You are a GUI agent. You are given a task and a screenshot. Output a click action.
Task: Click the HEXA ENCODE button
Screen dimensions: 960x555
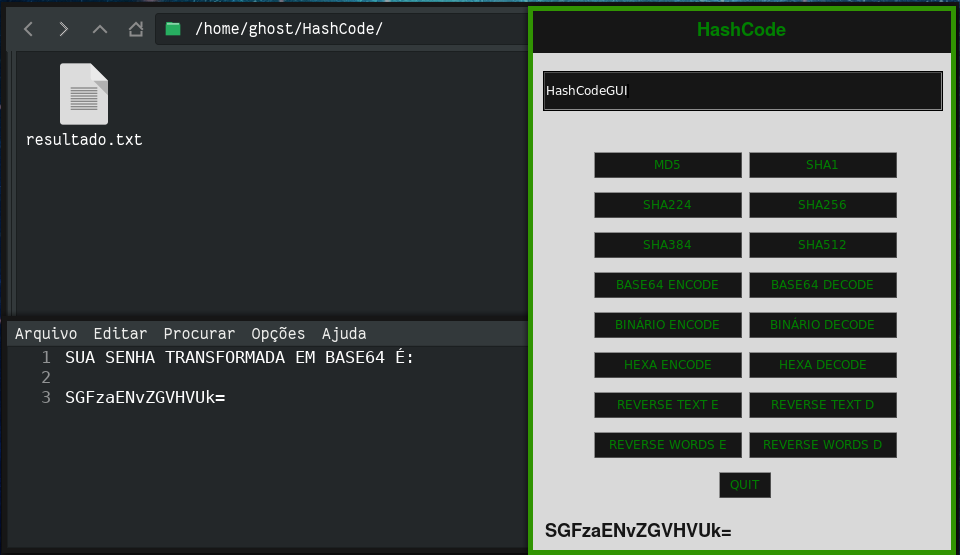(667, 364)
